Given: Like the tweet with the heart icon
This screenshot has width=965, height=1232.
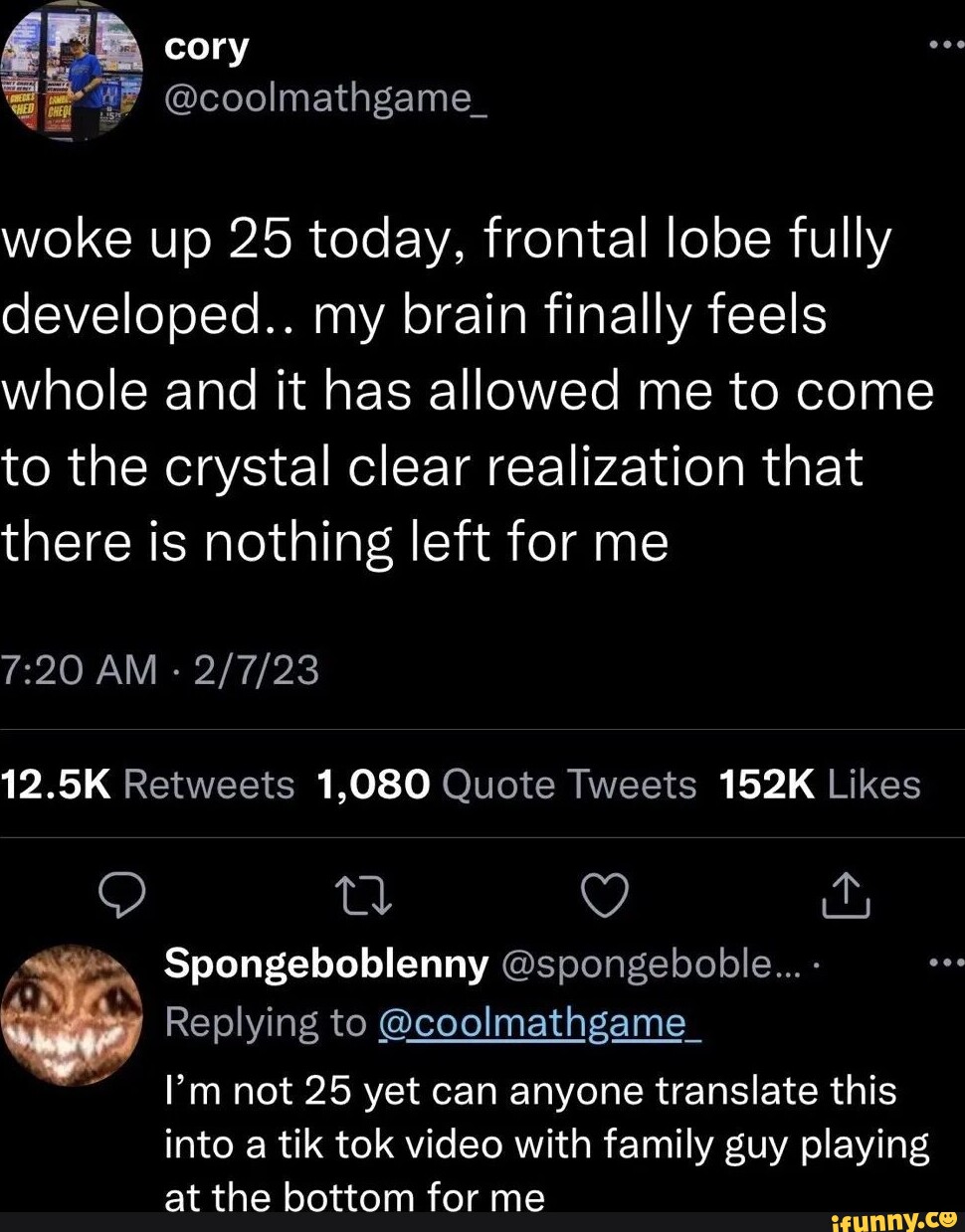Looking at the screenshot, I should point(604,895).
